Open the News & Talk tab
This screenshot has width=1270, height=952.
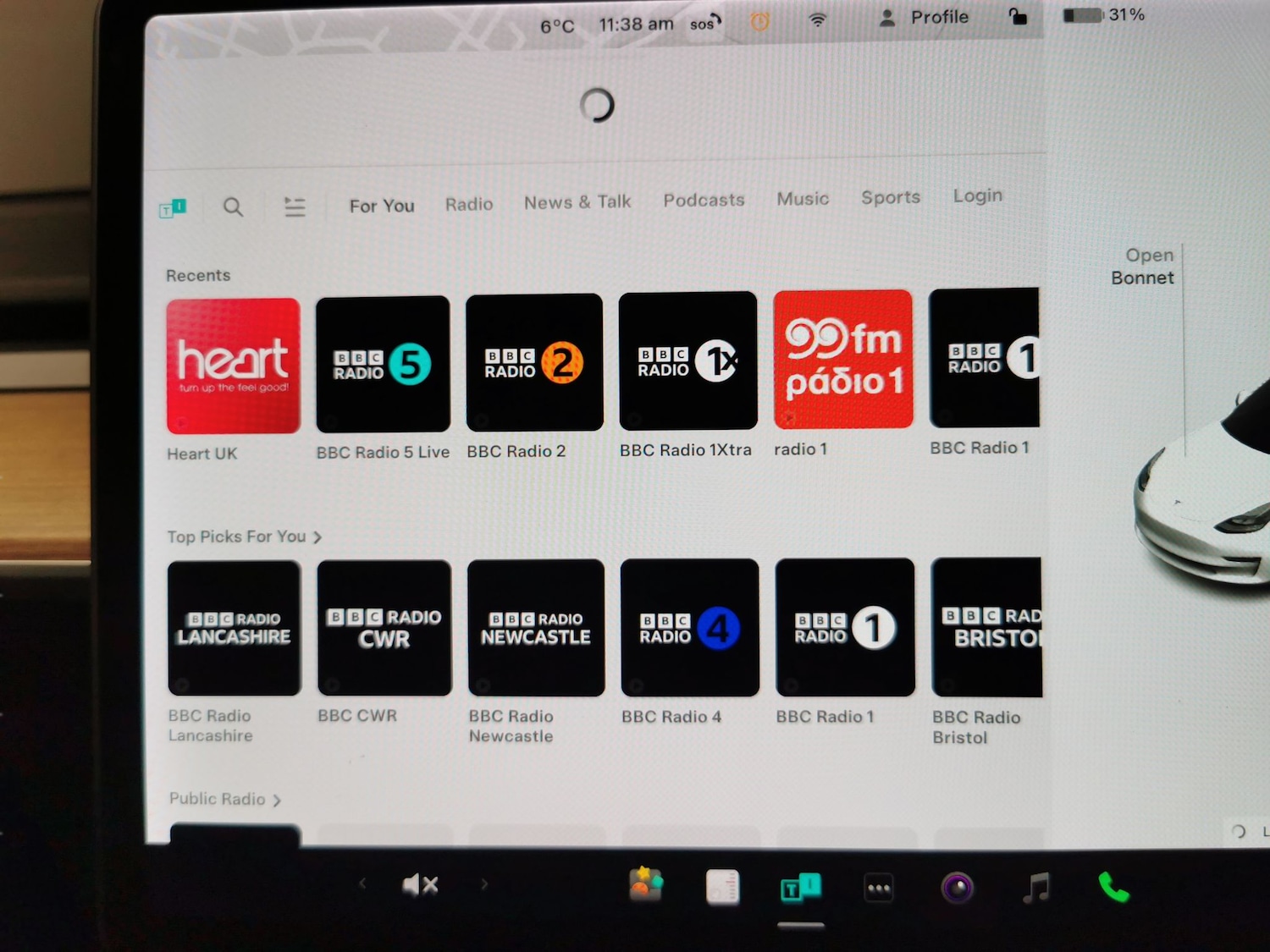pos(577,202)
